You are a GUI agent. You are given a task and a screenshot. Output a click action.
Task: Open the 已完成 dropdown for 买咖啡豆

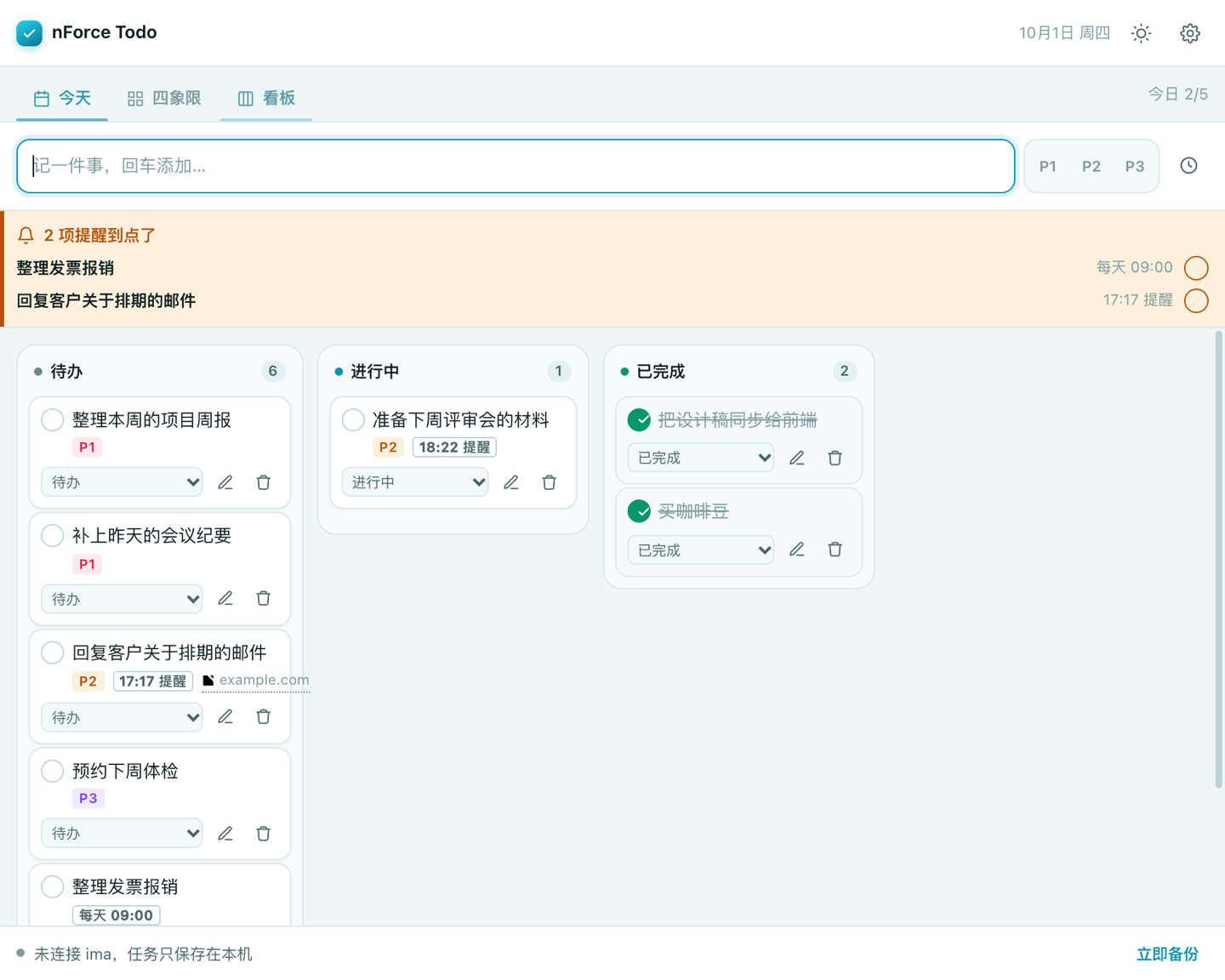(x=701, y=550)
